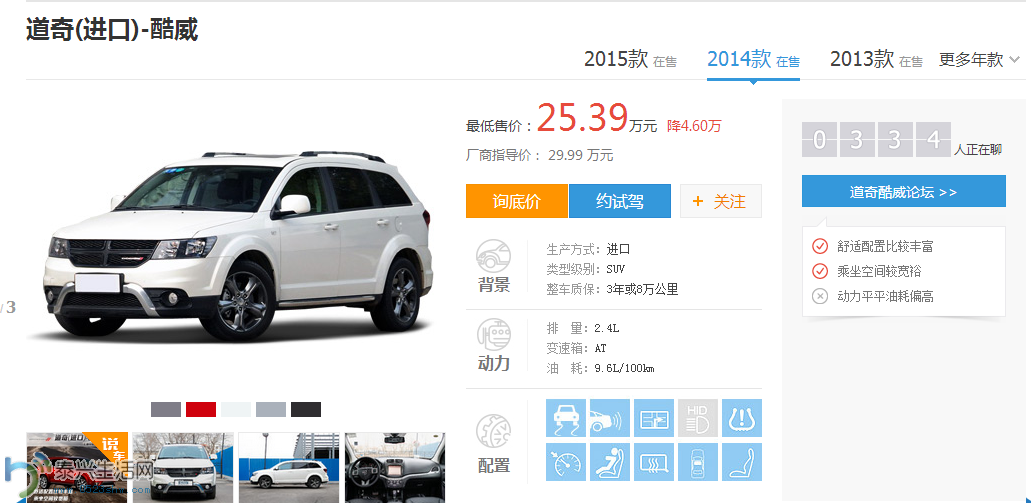The width and height of the screenshot is (1031, 503).
Task: Open the 道奇酷威论坛 forum link
Action: tap(903, 192)
